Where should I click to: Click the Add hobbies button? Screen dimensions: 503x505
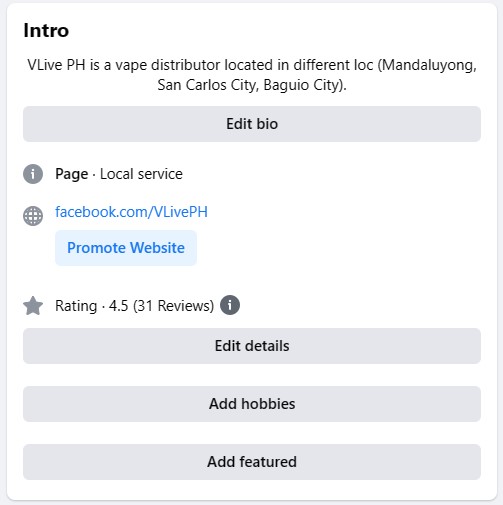coord(252,404)
